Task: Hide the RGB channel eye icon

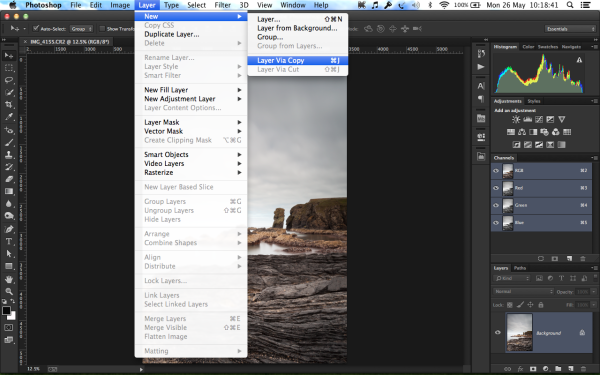Action: [x=496, y=171]
